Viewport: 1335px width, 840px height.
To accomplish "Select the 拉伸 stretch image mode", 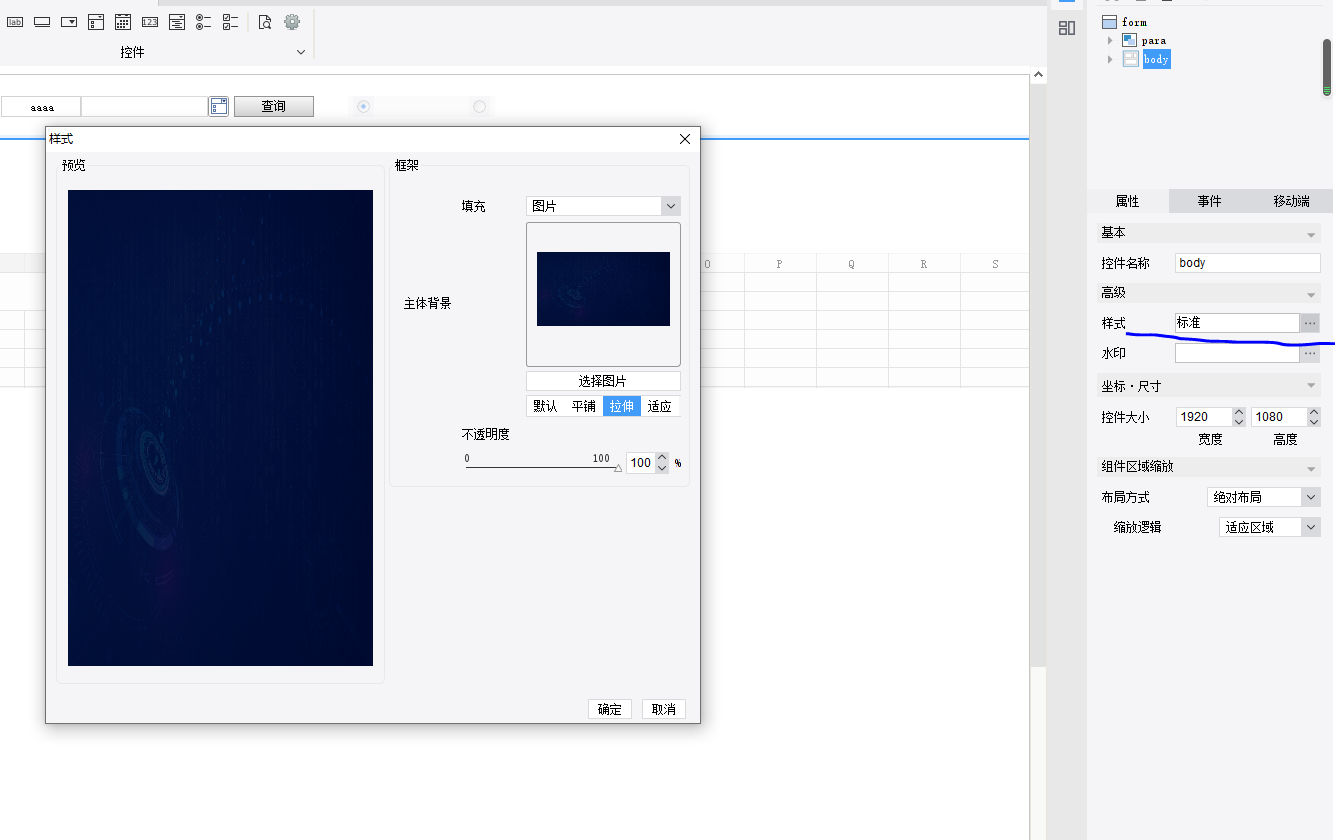I will pos(622,406).
